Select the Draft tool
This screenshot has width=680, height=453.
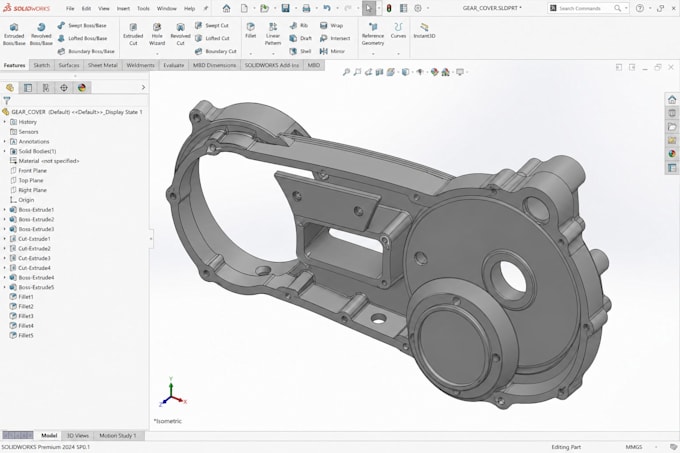[x=301, y=38]
